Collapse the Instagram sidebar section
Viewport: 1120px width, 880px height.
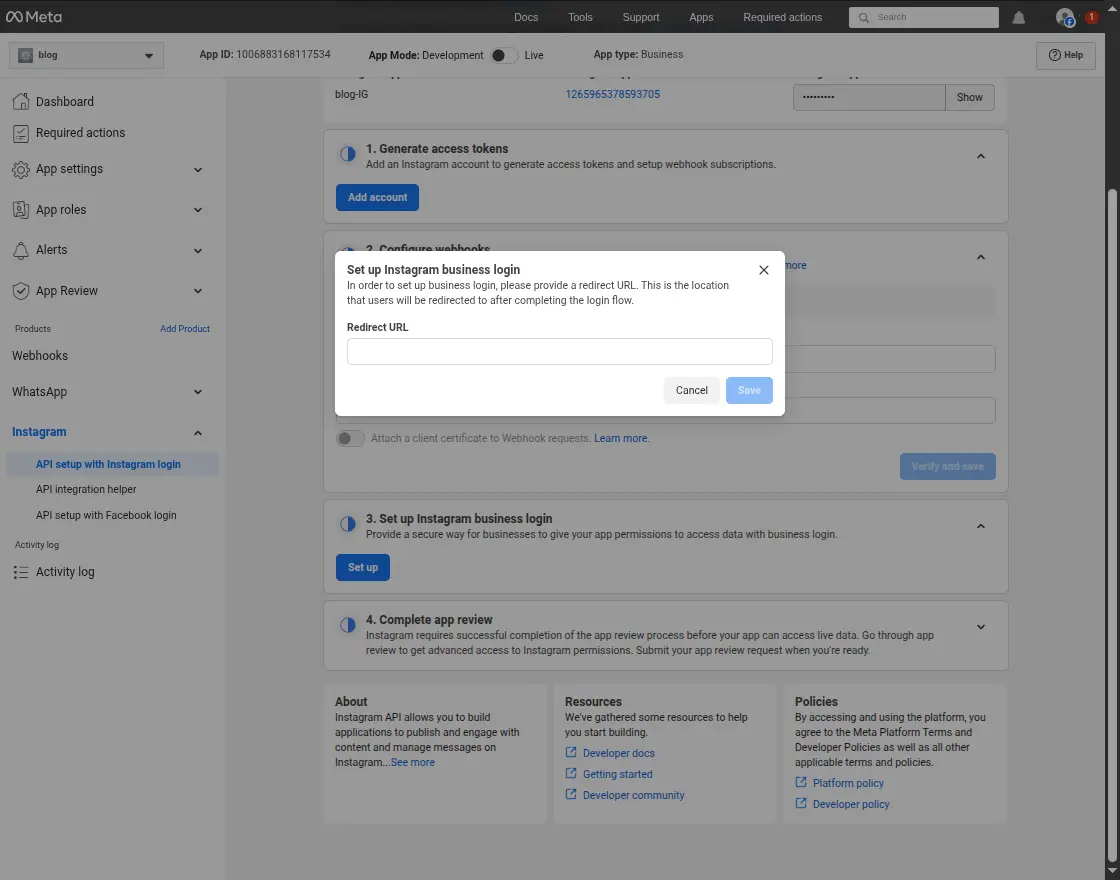tap(197, 433)
